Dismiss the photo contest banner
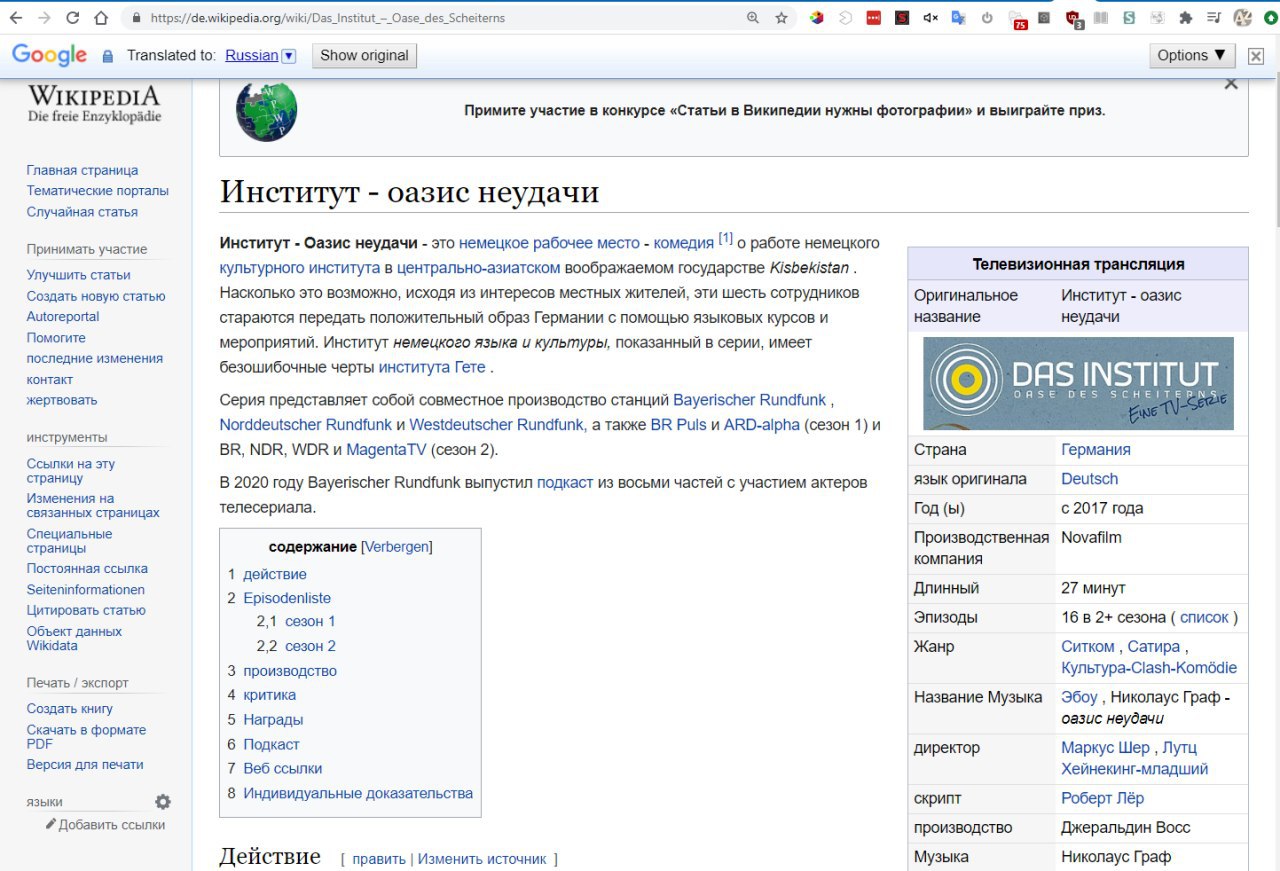The height and width of the screenshot is (871, 1280). coord(1231,84)
